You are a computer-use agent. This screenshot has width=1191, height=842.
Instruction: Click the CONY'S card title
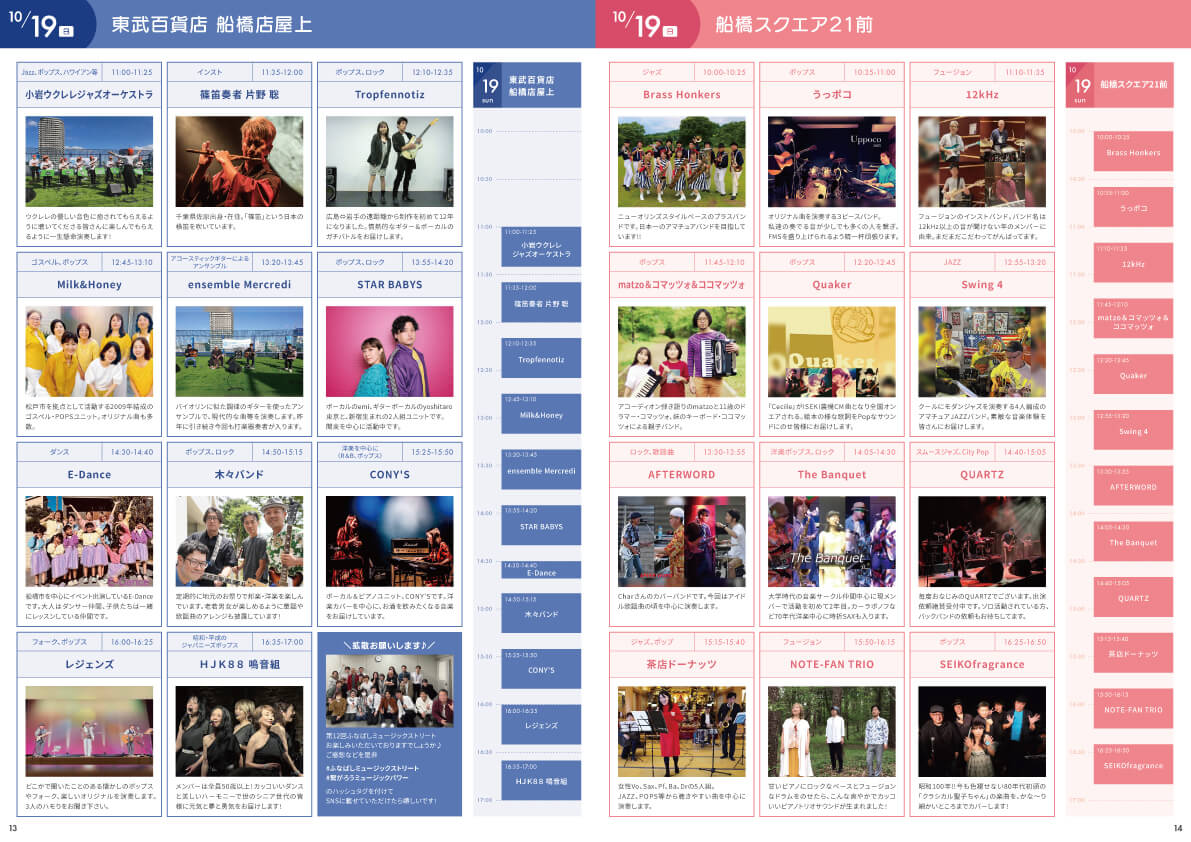coord(389,475)
